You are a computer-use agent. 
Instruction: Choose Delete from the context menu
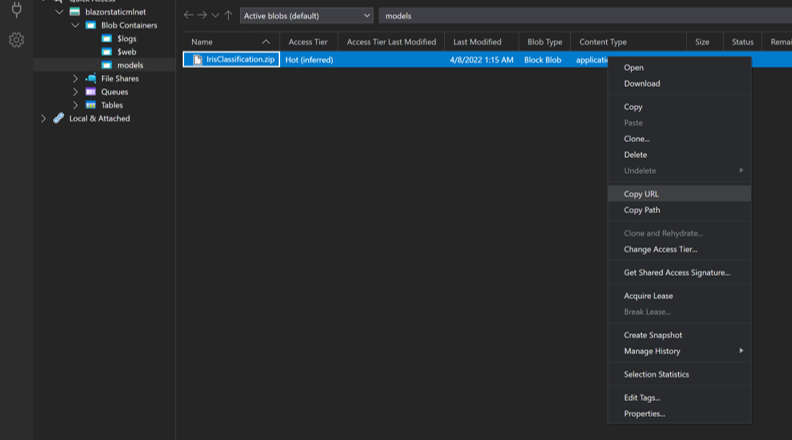click(679, 155)
